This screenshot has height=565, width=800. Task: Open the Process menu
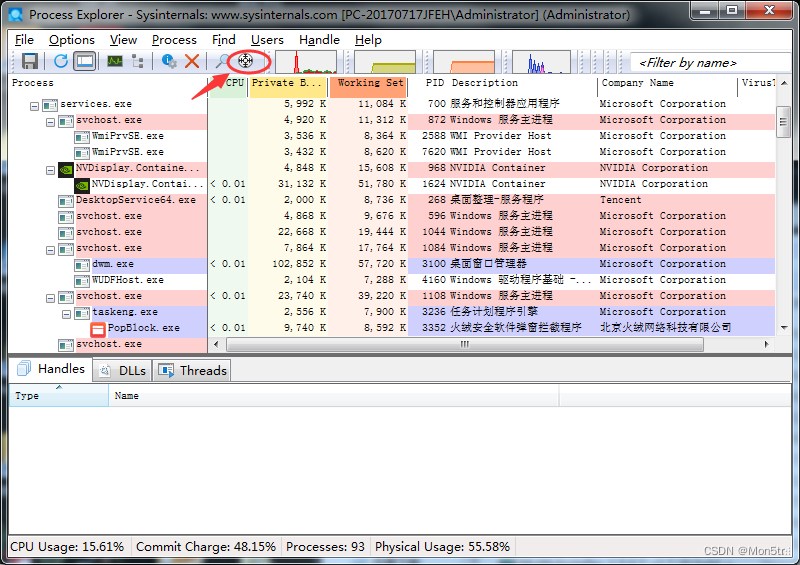(174, 40)
